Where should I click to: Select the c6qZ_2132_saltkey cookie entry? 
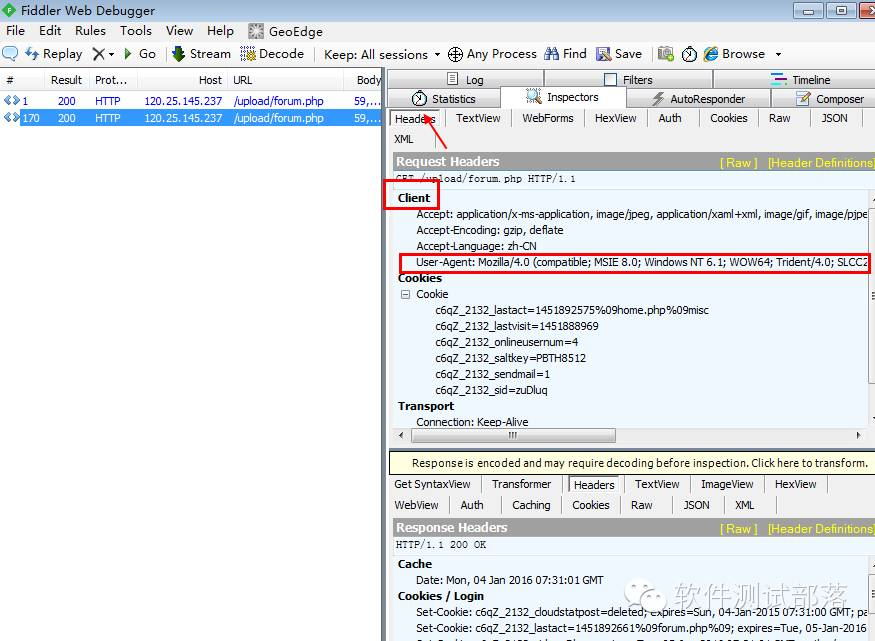click(511, 358)
